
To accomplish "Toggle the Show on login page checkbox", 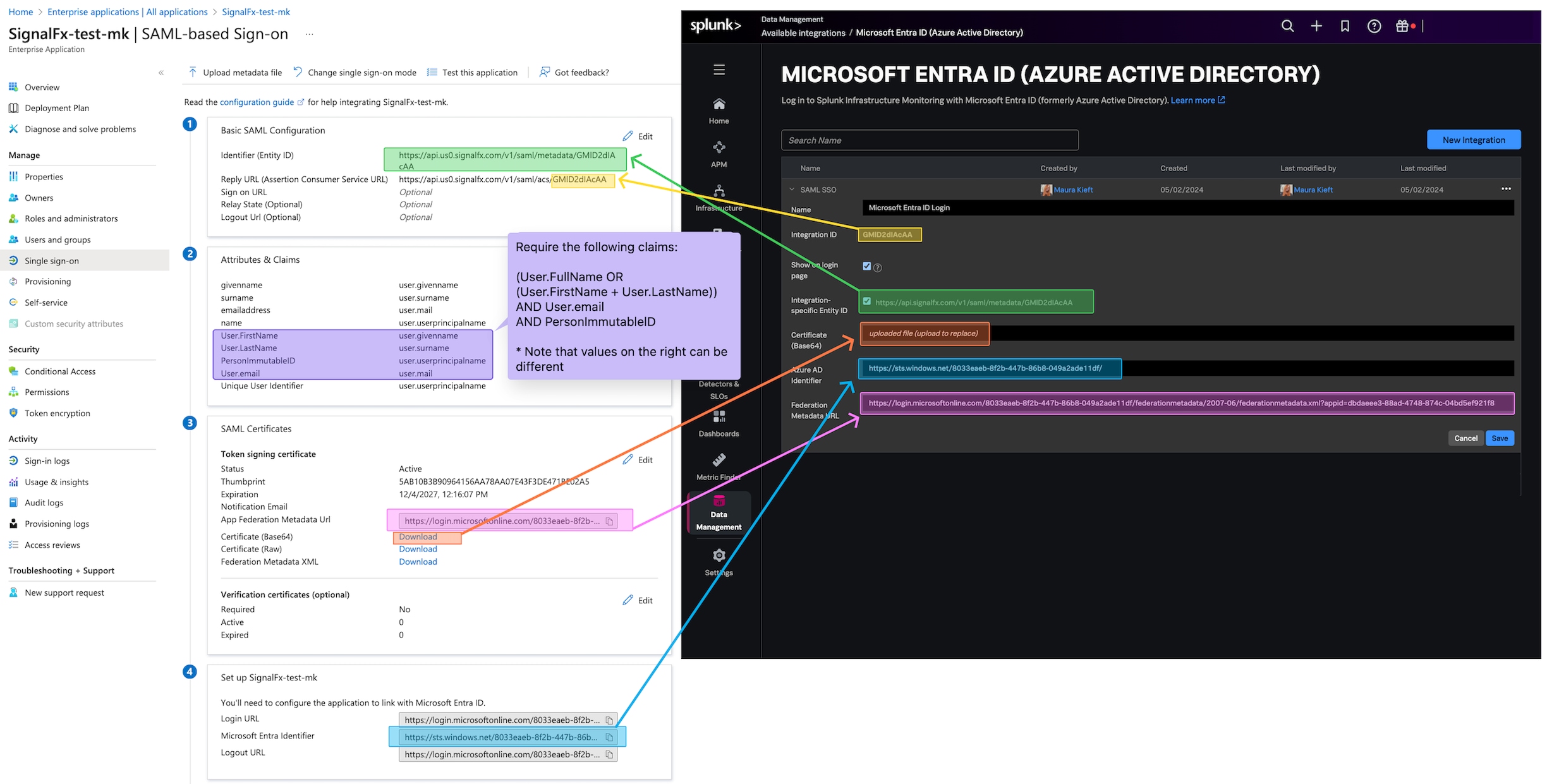I will point(867,266).
